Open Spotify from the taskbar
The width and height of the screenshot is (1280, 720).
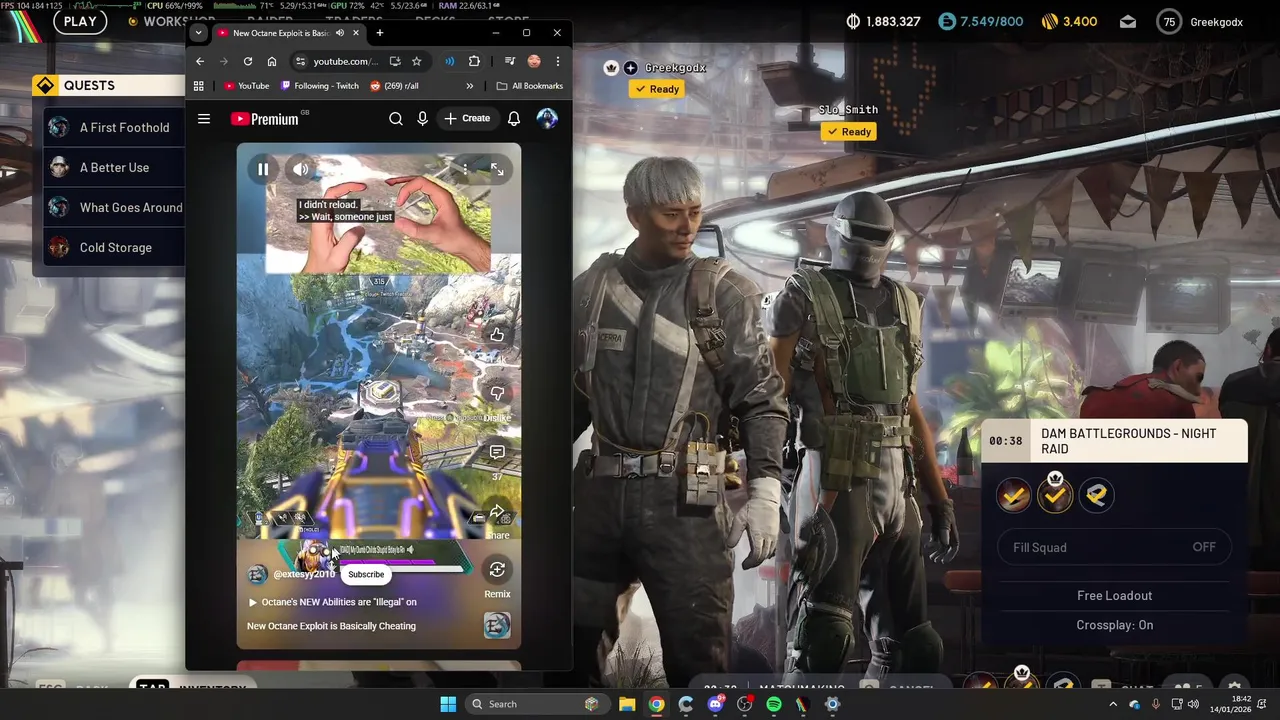(774, 704)
